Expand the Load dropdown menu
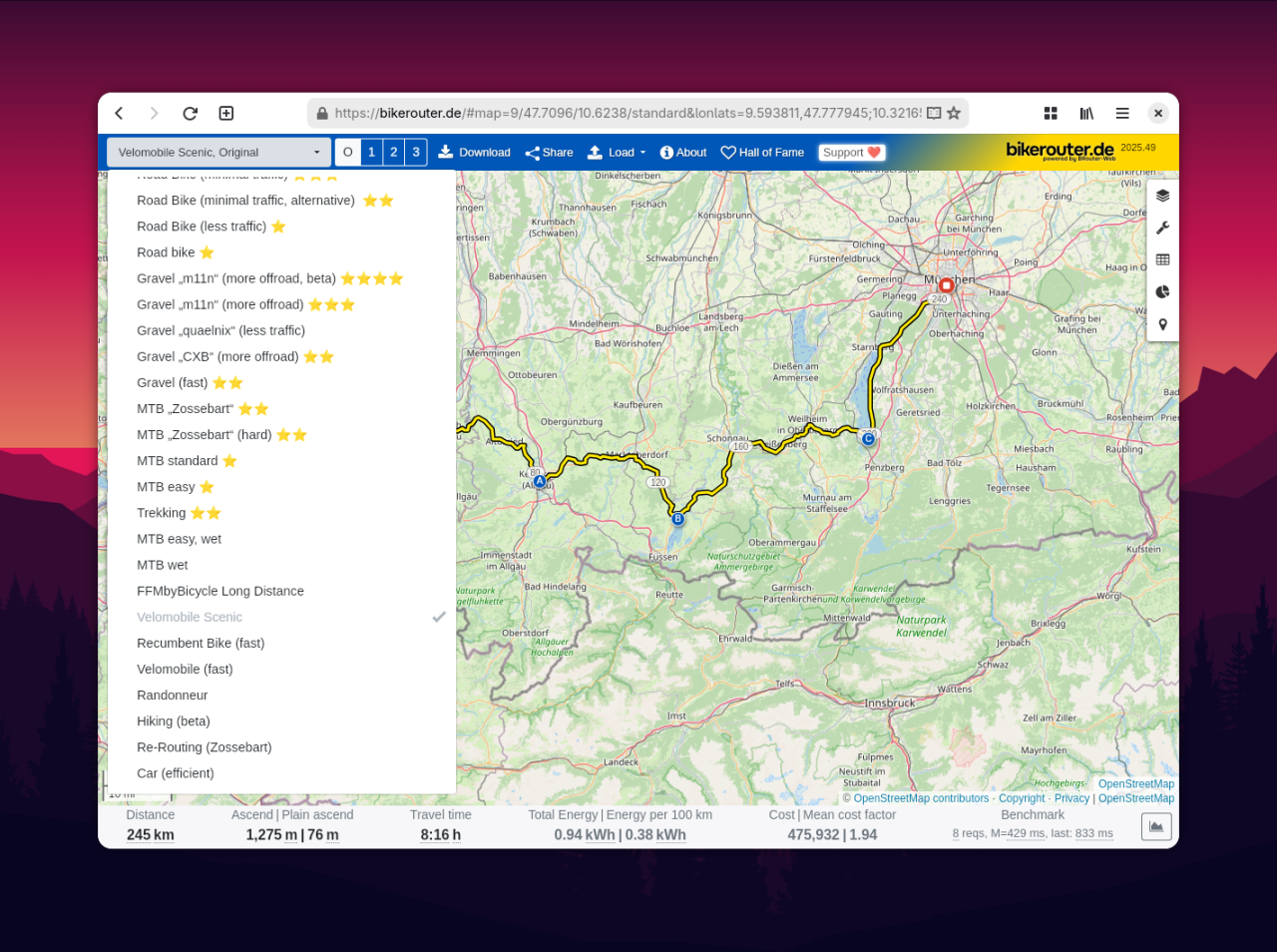 coord(617,153)
